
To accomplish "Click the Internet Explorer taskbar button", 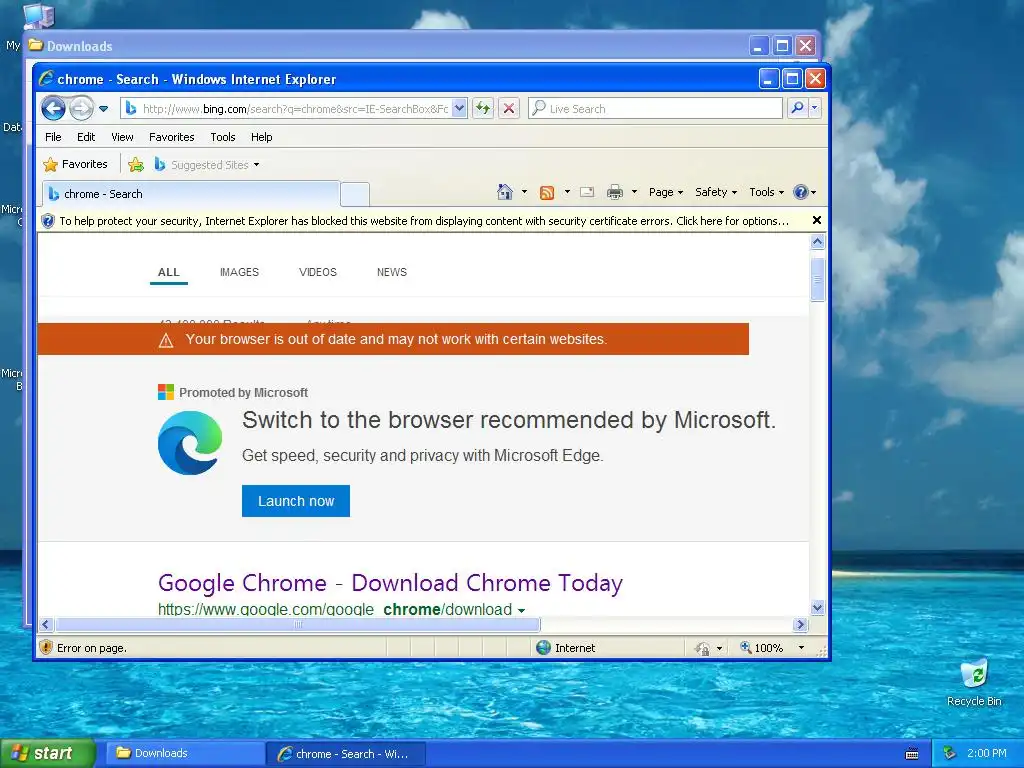I will 346,754.
